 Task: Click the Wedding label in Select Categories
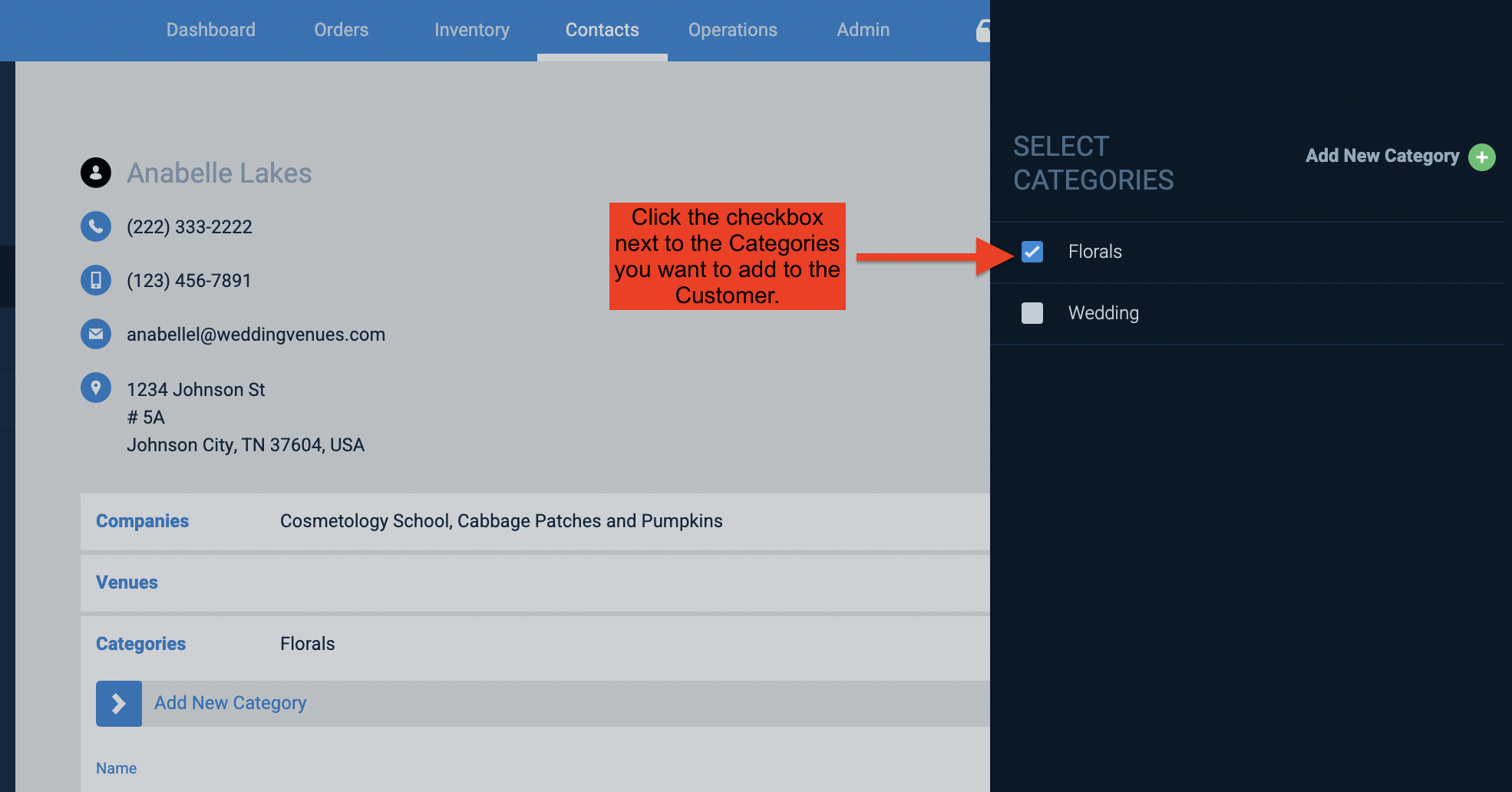(1104, 313)
